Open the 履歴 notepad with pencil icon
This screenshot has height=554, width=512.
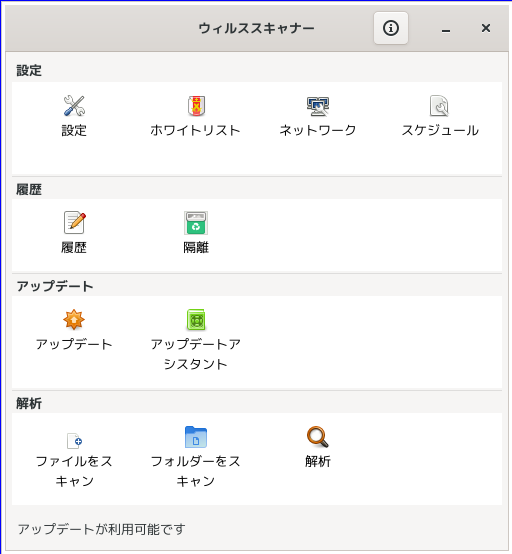(75, 223)
